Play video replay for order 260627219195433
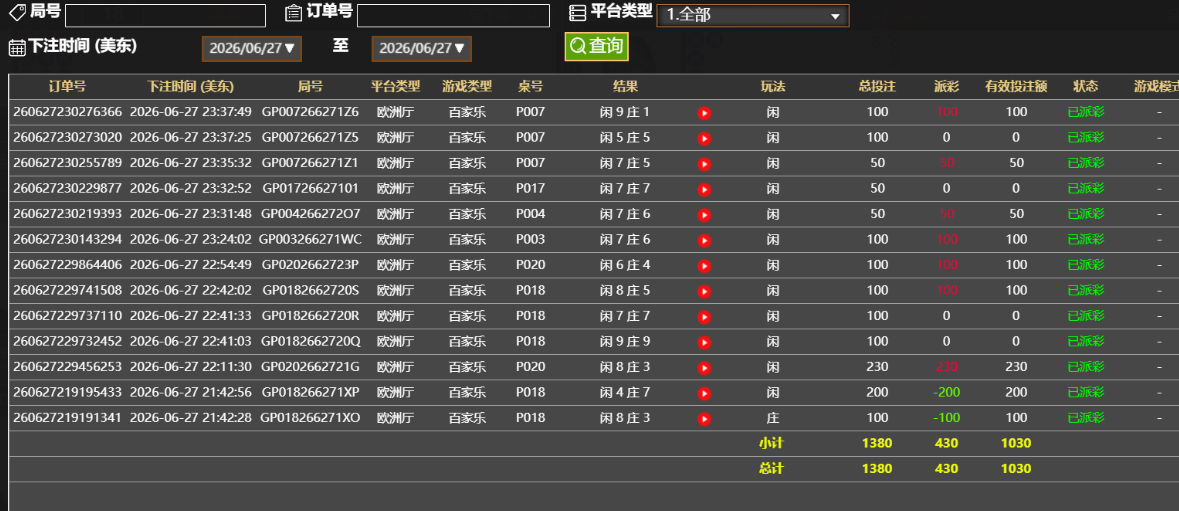 pos(704,394)
